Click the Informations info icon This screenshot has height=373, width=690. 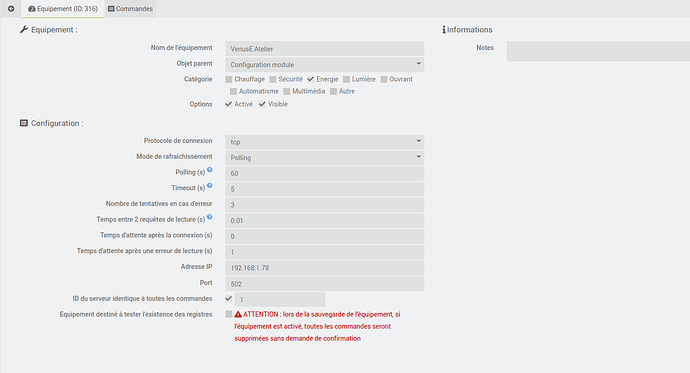click(x=444, y=29)
